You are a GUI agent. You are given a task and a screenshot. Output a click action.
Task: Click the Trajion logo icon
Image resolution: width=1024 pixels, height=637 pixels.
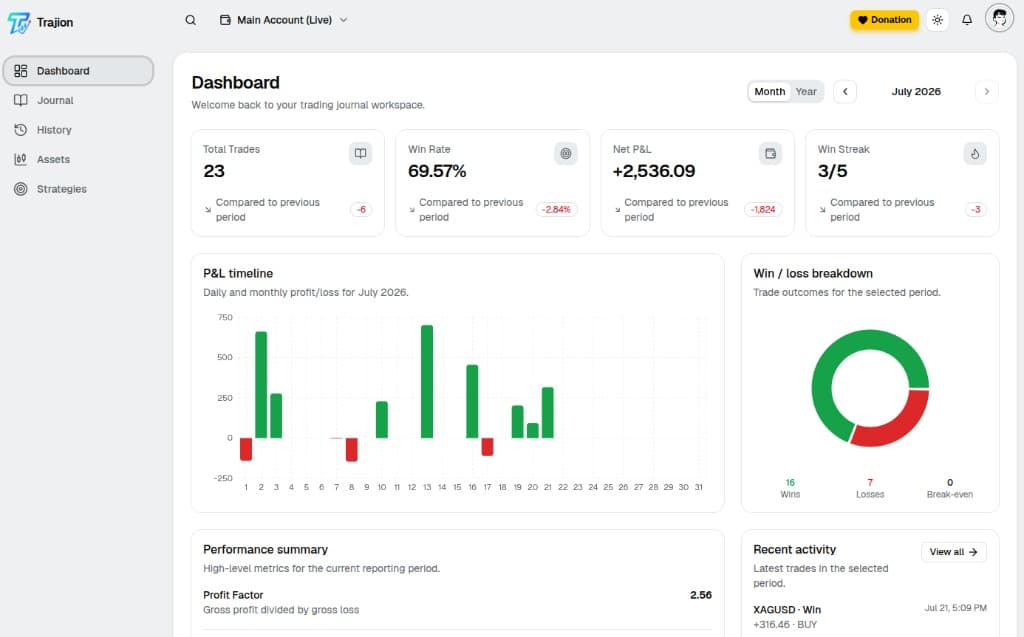pos(19,23)
